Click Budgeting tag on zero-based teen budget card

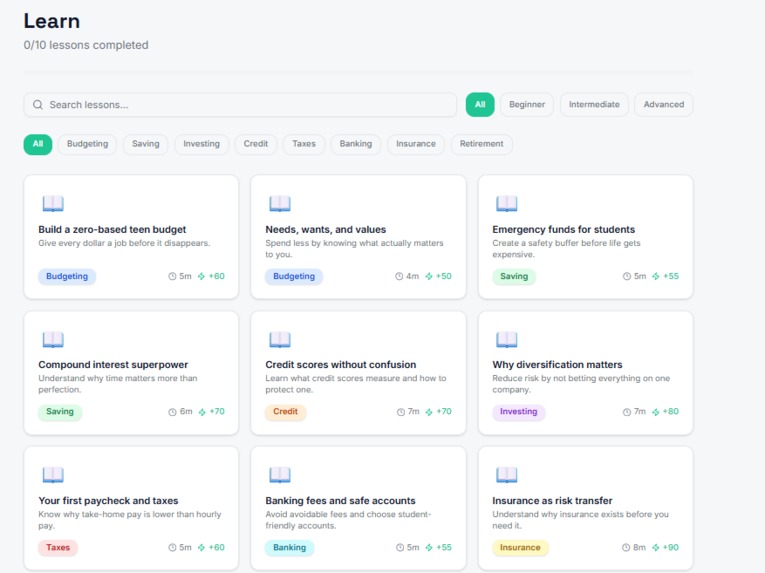pos(67,276)
